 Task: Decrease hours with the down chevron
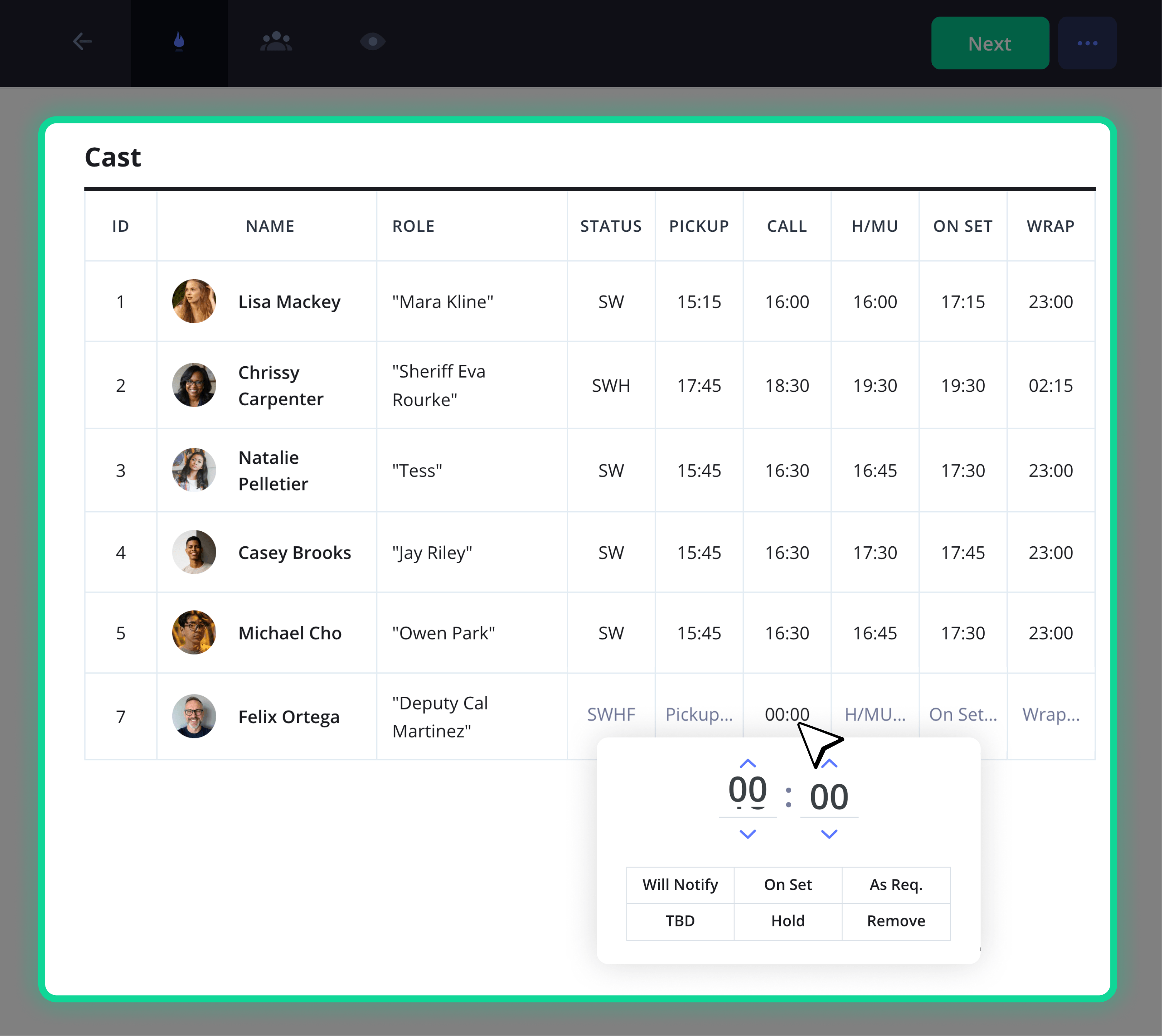coord(747,834)
